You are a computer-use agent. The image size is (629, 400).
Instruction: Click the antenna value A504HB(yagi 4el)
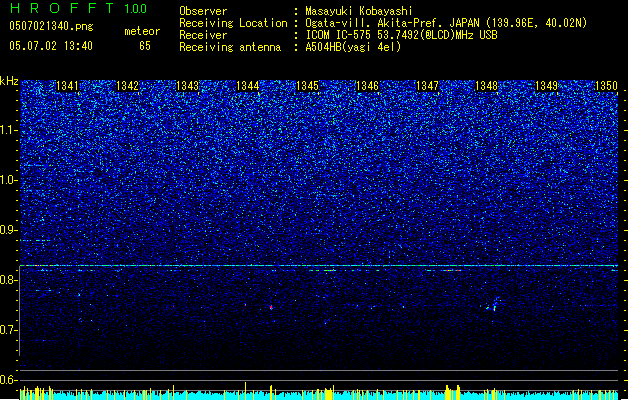(x=353, y=47)
